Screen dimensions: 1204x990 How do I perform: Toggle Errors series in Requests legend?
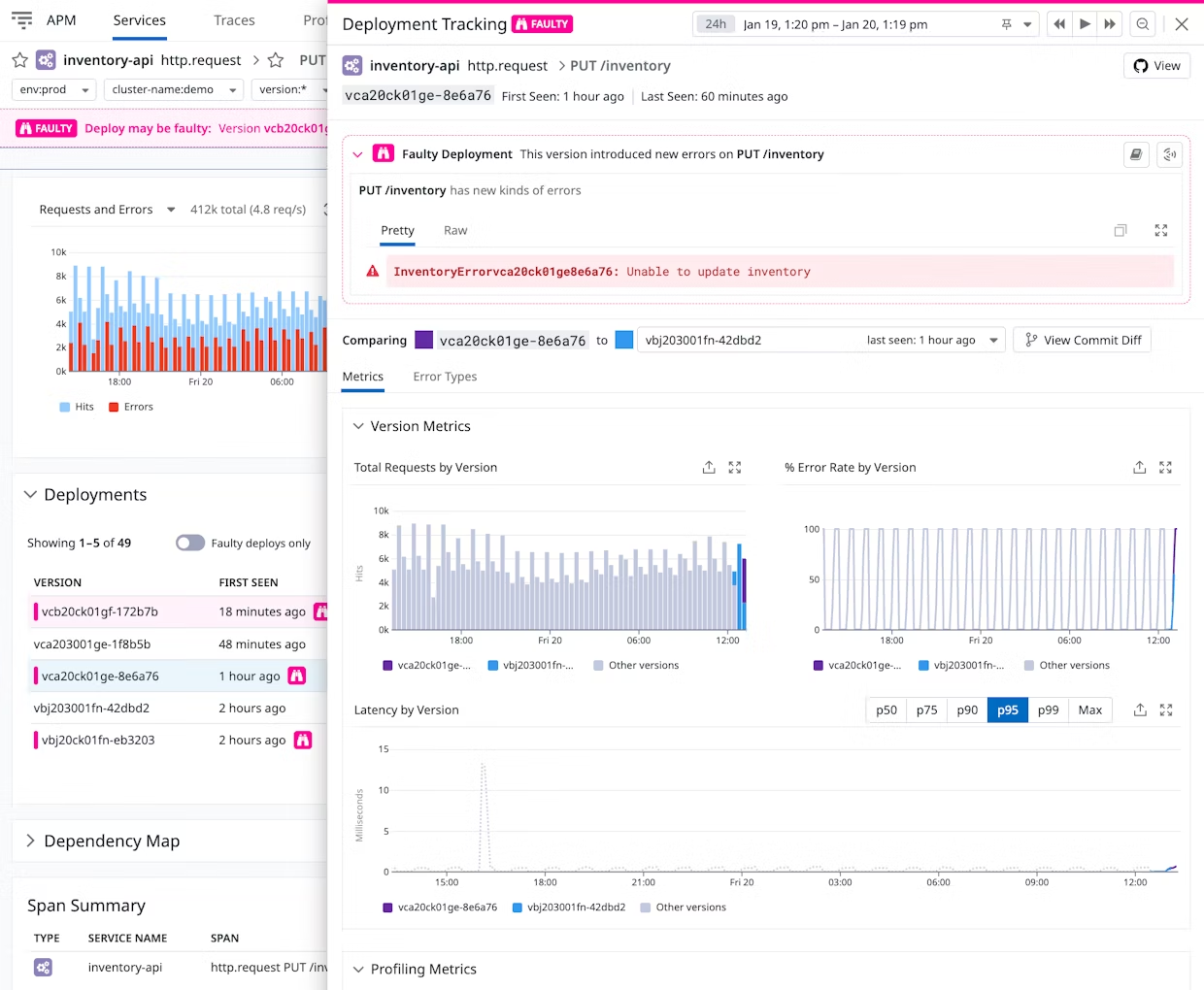pyautogui.click(x=131, y=407)
